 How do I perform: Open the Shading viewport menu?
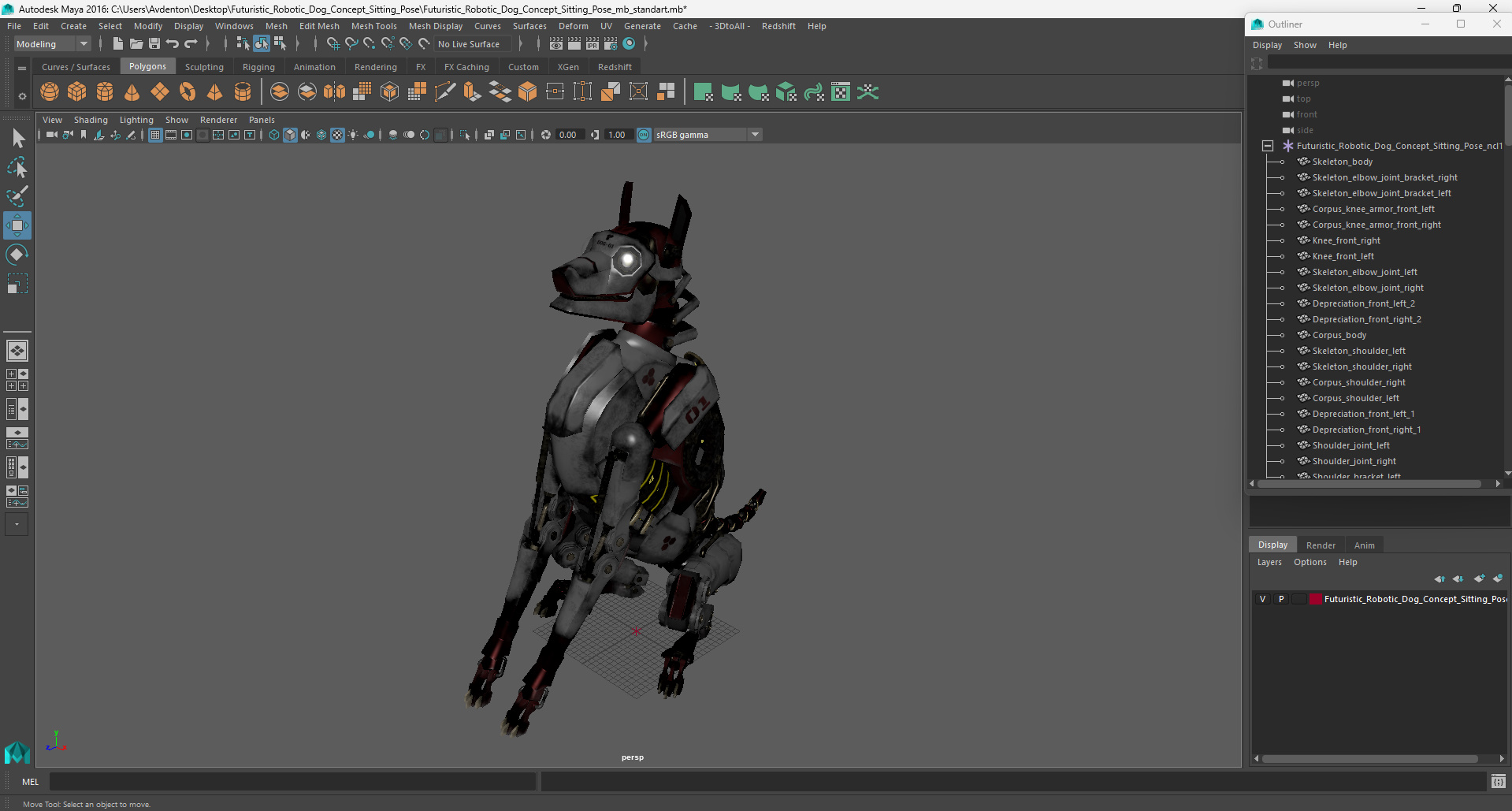[91, 120]
